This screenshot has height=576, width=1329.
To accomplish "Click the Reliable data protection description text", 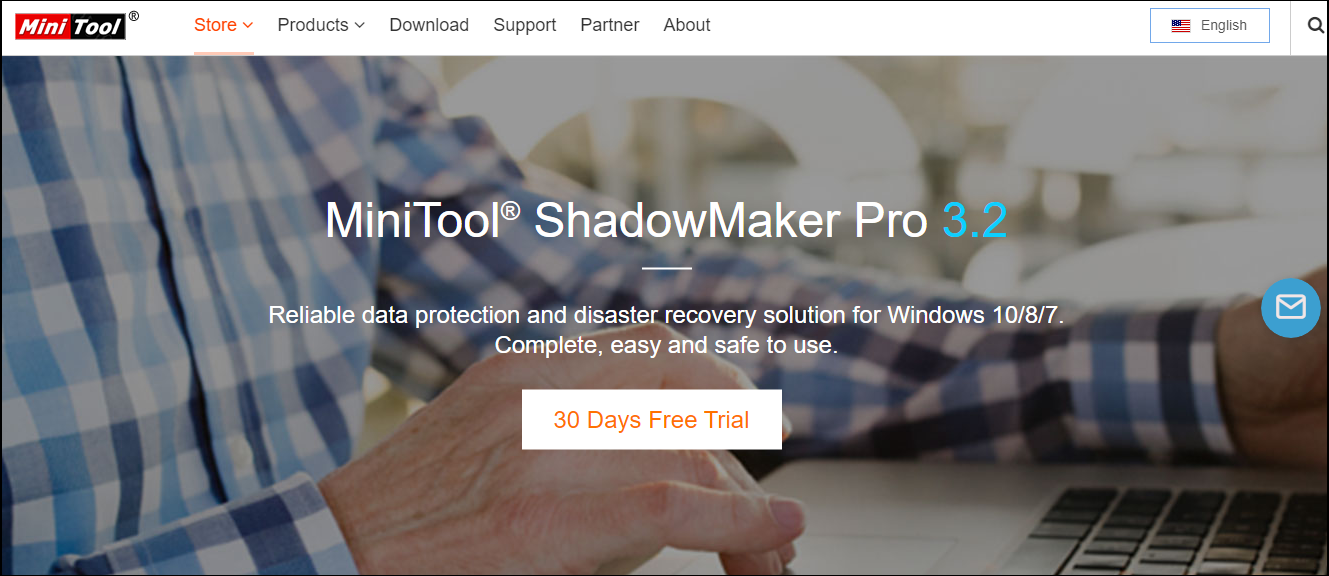I will pyautogui.click(x=666, y=315).
